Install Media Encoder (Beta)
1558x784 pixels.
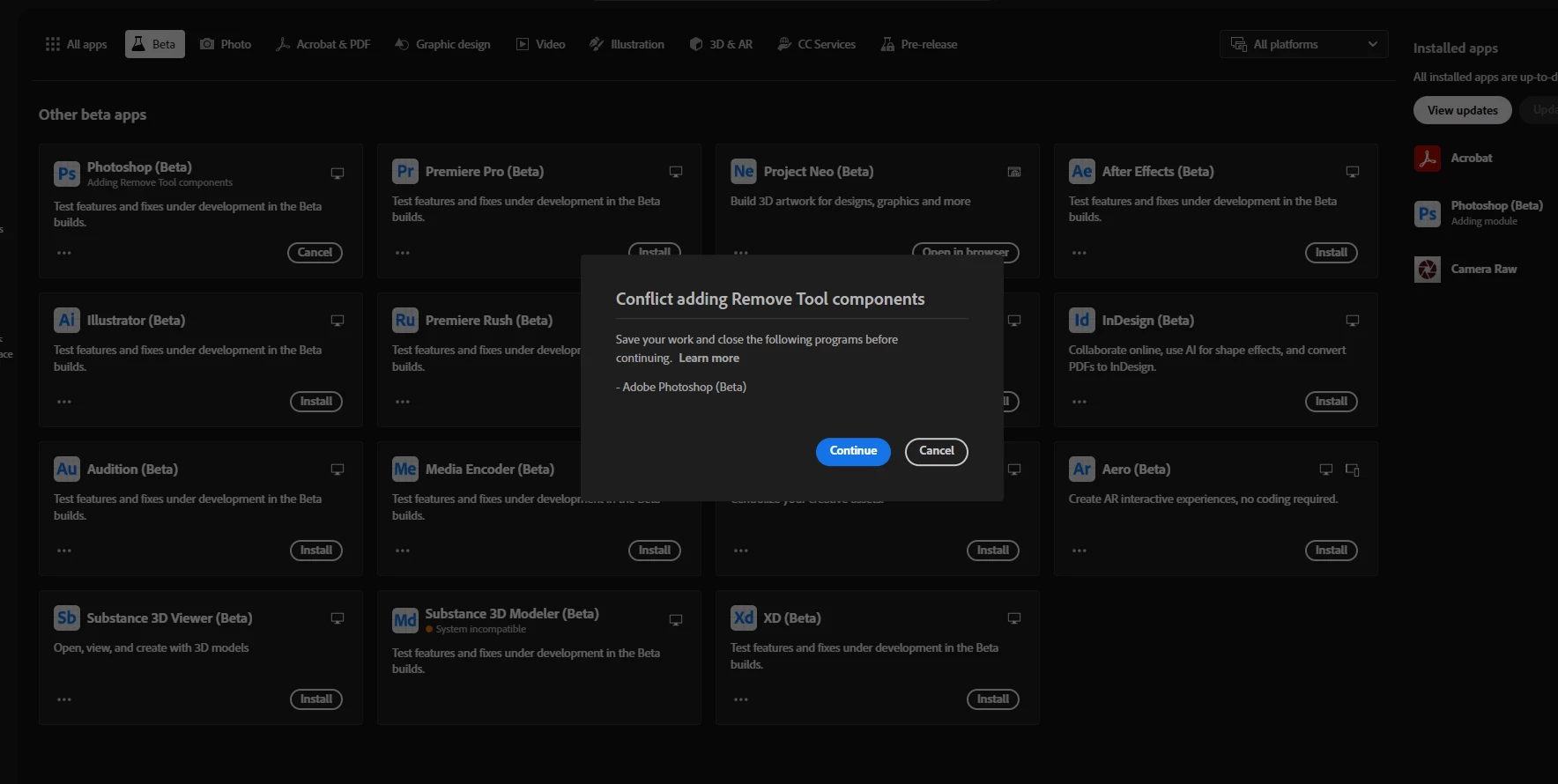coord(654,551)
